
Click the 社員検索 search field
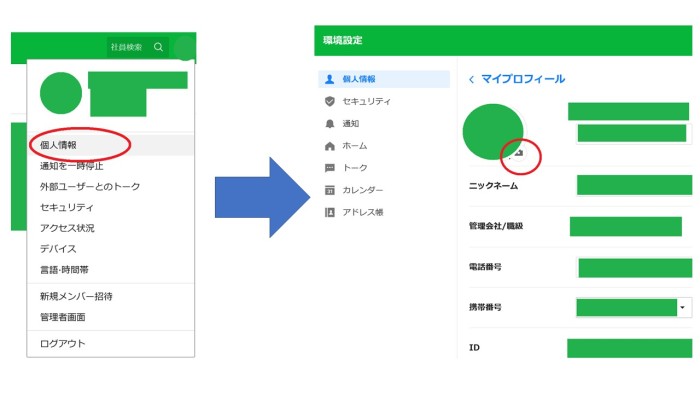138,47
